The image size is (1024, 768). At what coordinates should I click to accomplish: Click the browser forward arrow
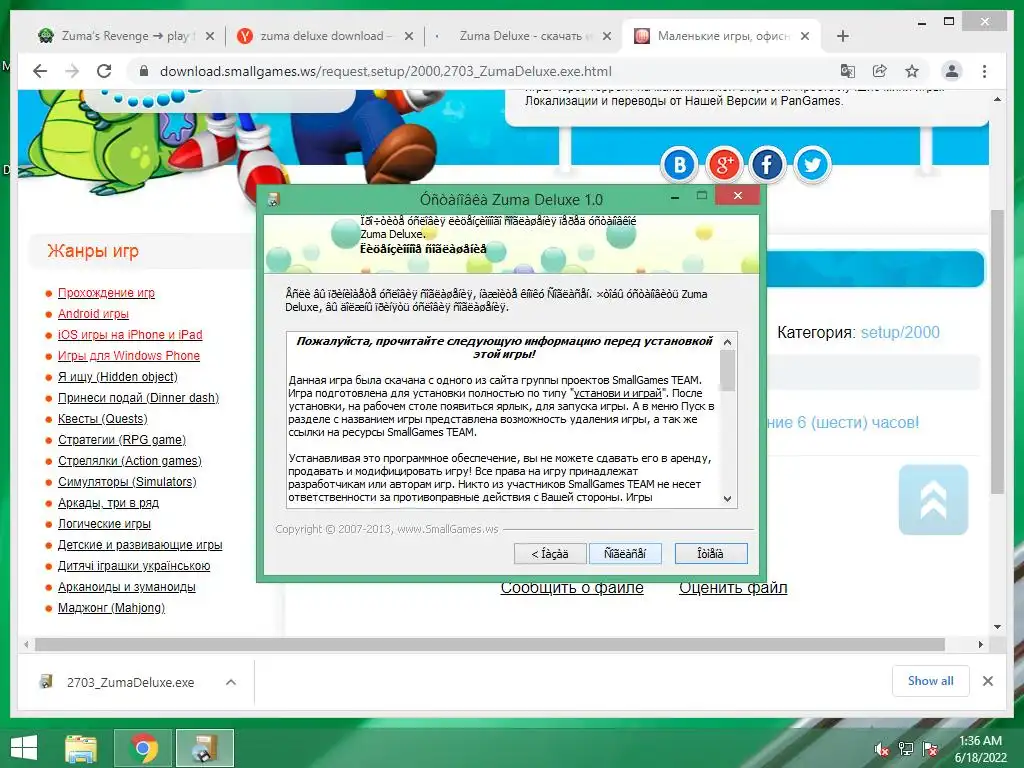[x=72, y=71]
